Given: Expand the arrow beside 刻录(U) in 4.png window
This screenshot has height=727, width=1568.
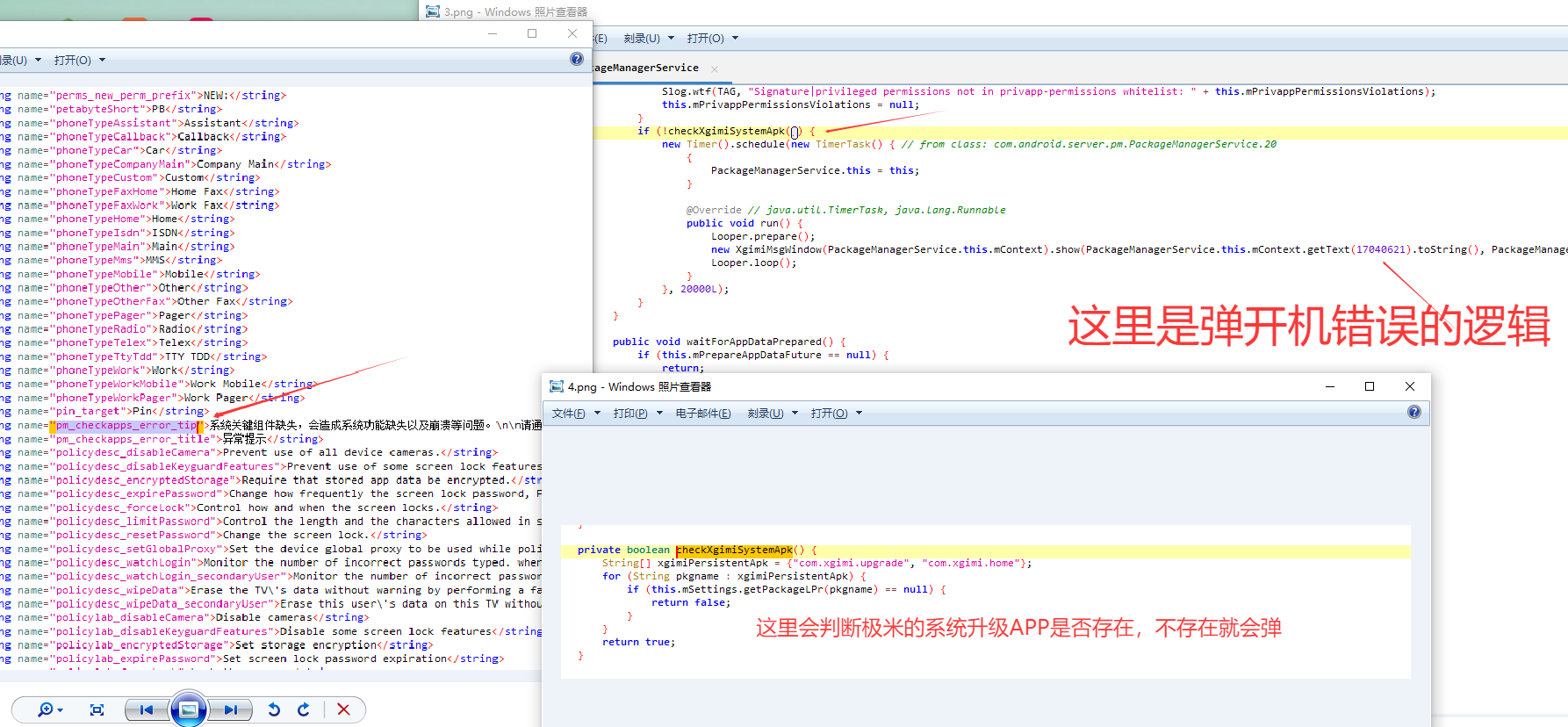Looking at the screenshot, I should coord(795,413).
